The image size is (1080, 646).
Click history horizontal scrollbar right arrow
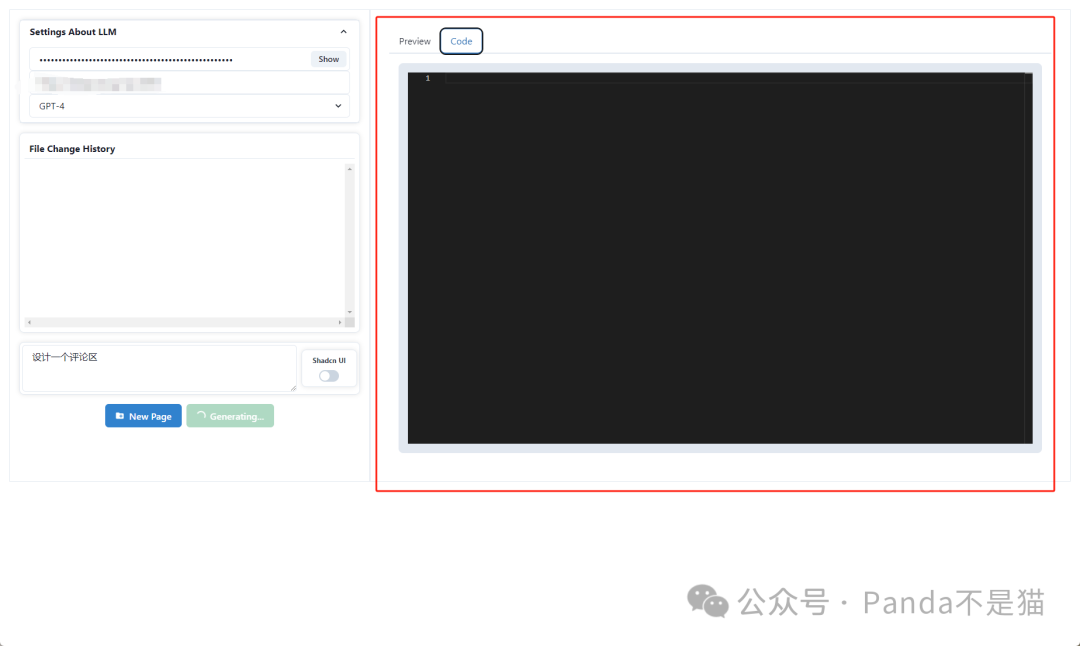pyautogui.click(x=340, y=322)
